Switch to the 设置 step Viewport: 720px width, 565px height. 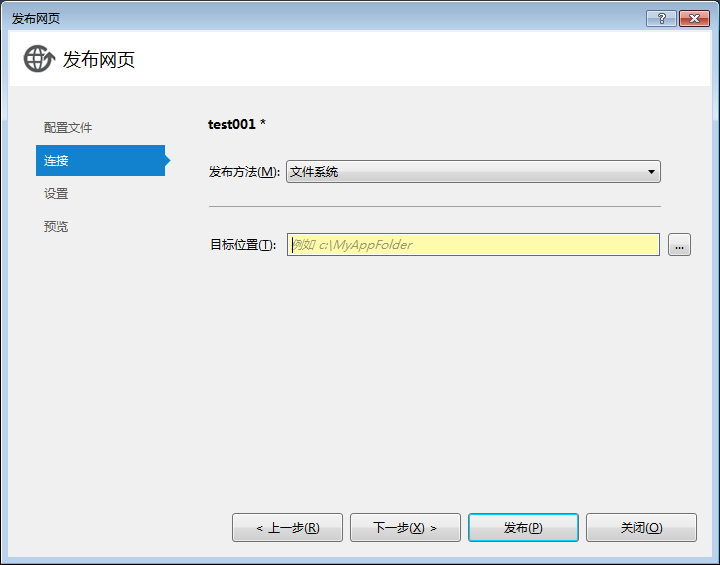56,193
